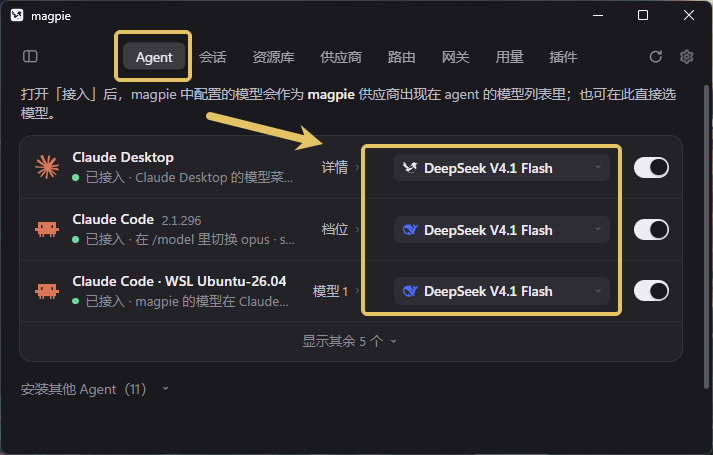Click status text 已接入 · Claude Desktop 的模型菜…
Screen dimensions: 713x455
189,177
